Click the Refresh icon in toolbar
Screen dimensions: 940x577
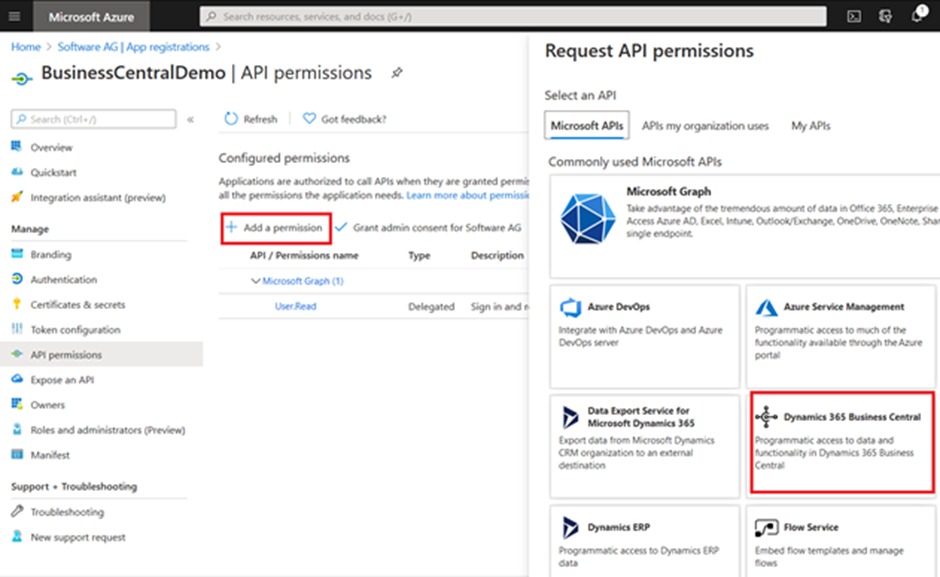(x=232, y=119)
